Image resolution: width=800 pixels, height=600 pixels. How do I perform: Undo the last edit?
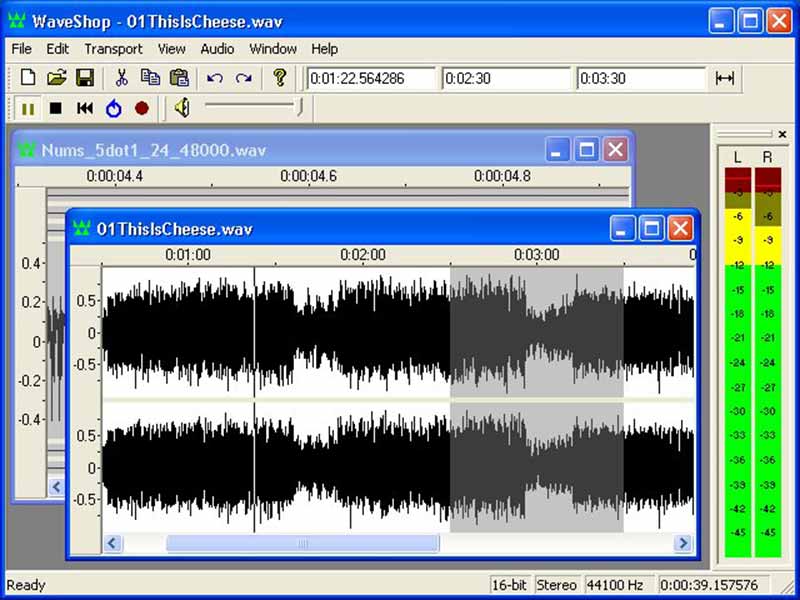point(215,78)
